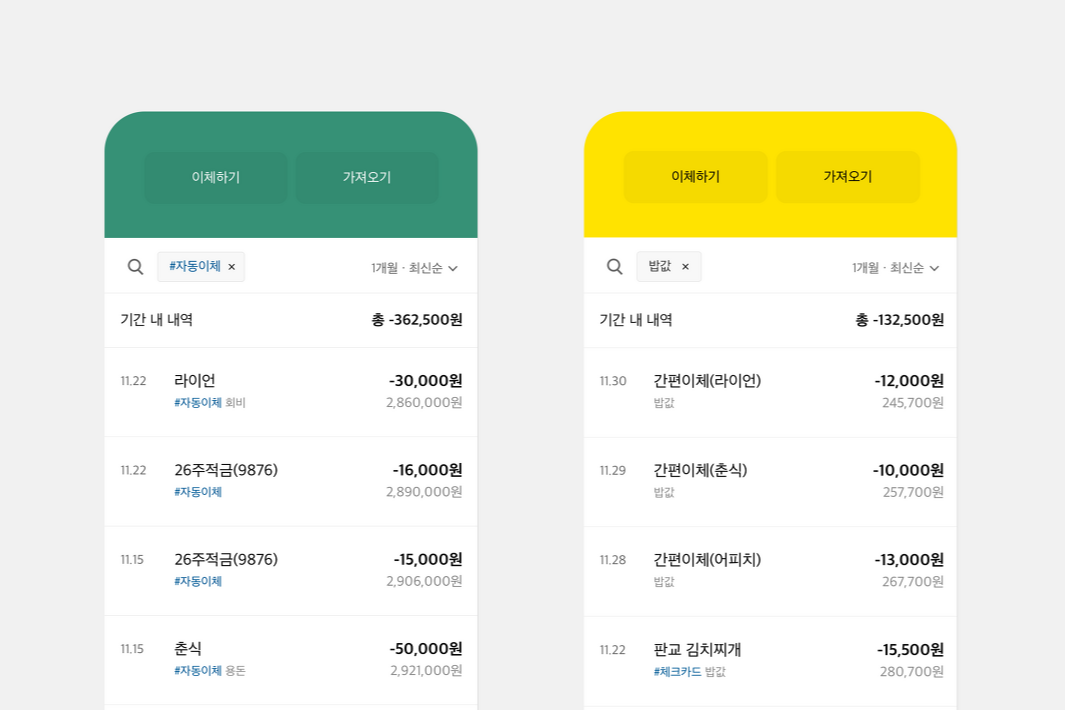Tap the 용돈 memo under 춘식
Viewport: 1065px width, 710px height.
pos(235,671)
